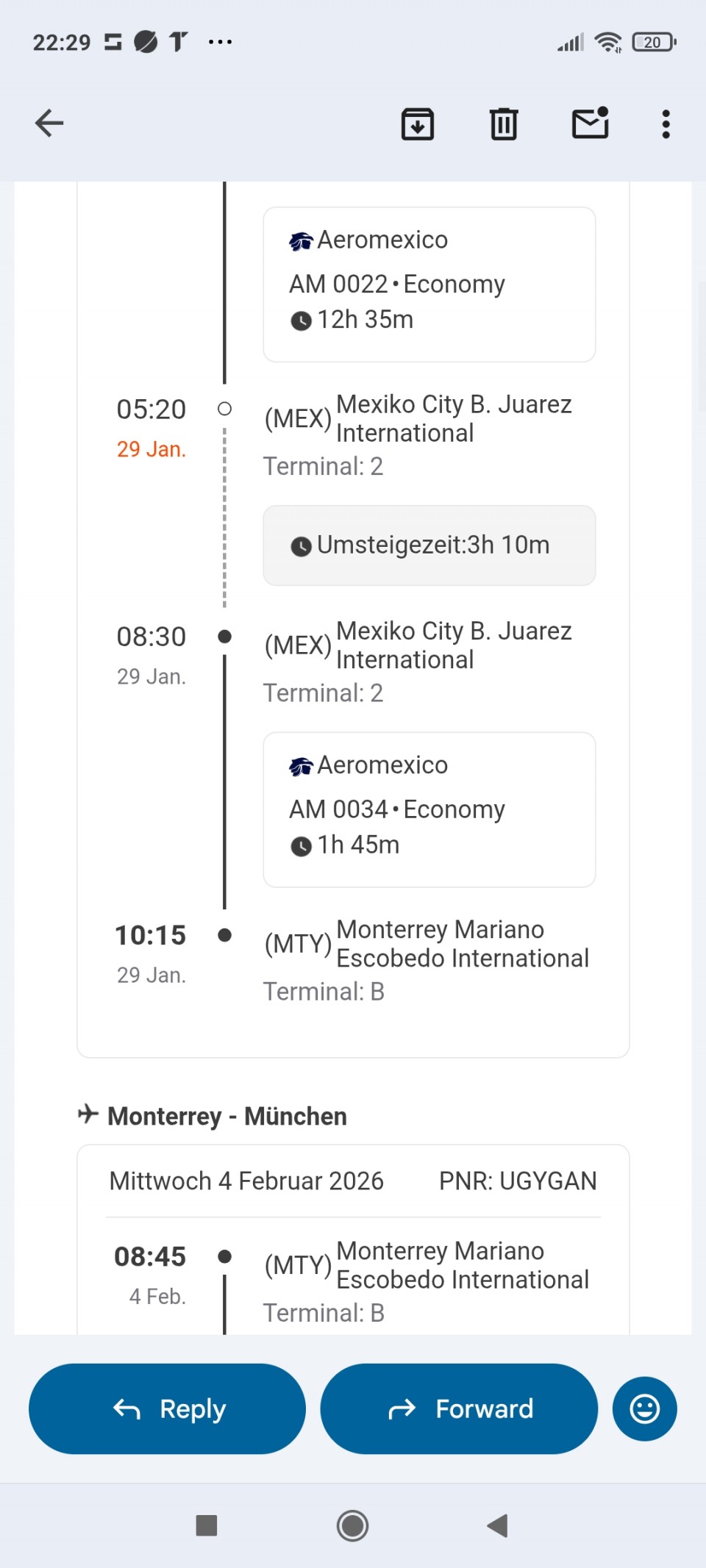Tap the AM 0022 Economy flight card

point(429,284)
